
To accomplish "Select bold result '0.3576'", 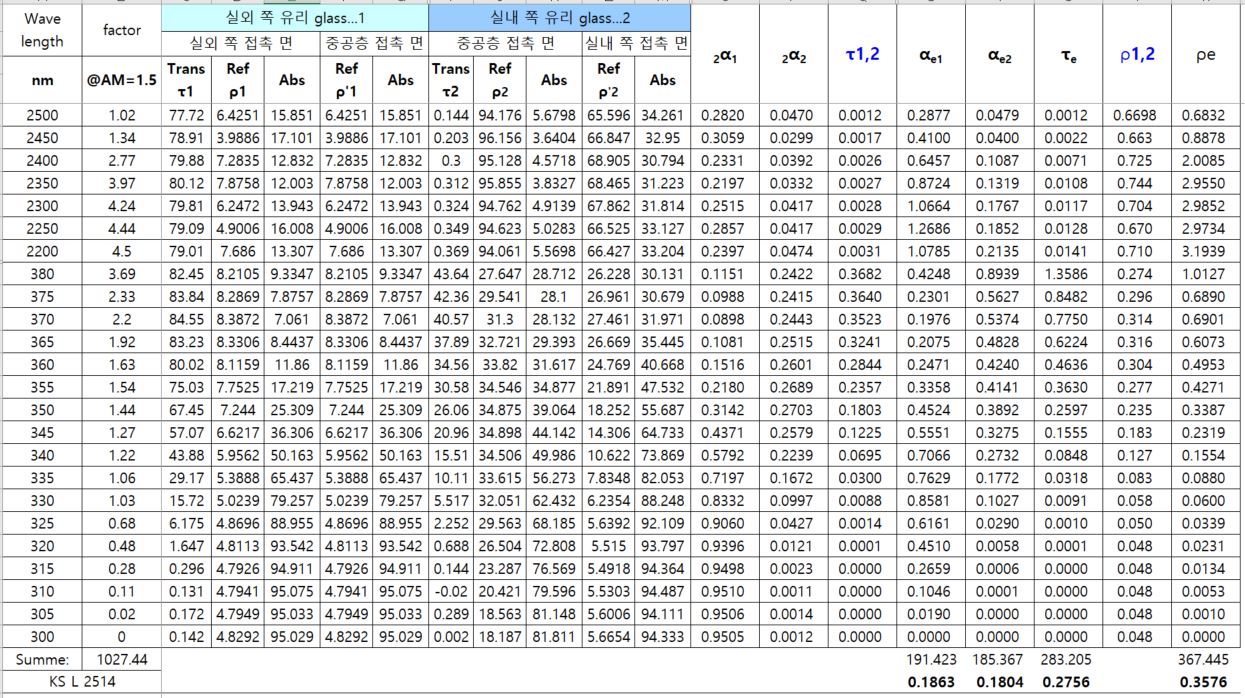I will [1206, 681].
